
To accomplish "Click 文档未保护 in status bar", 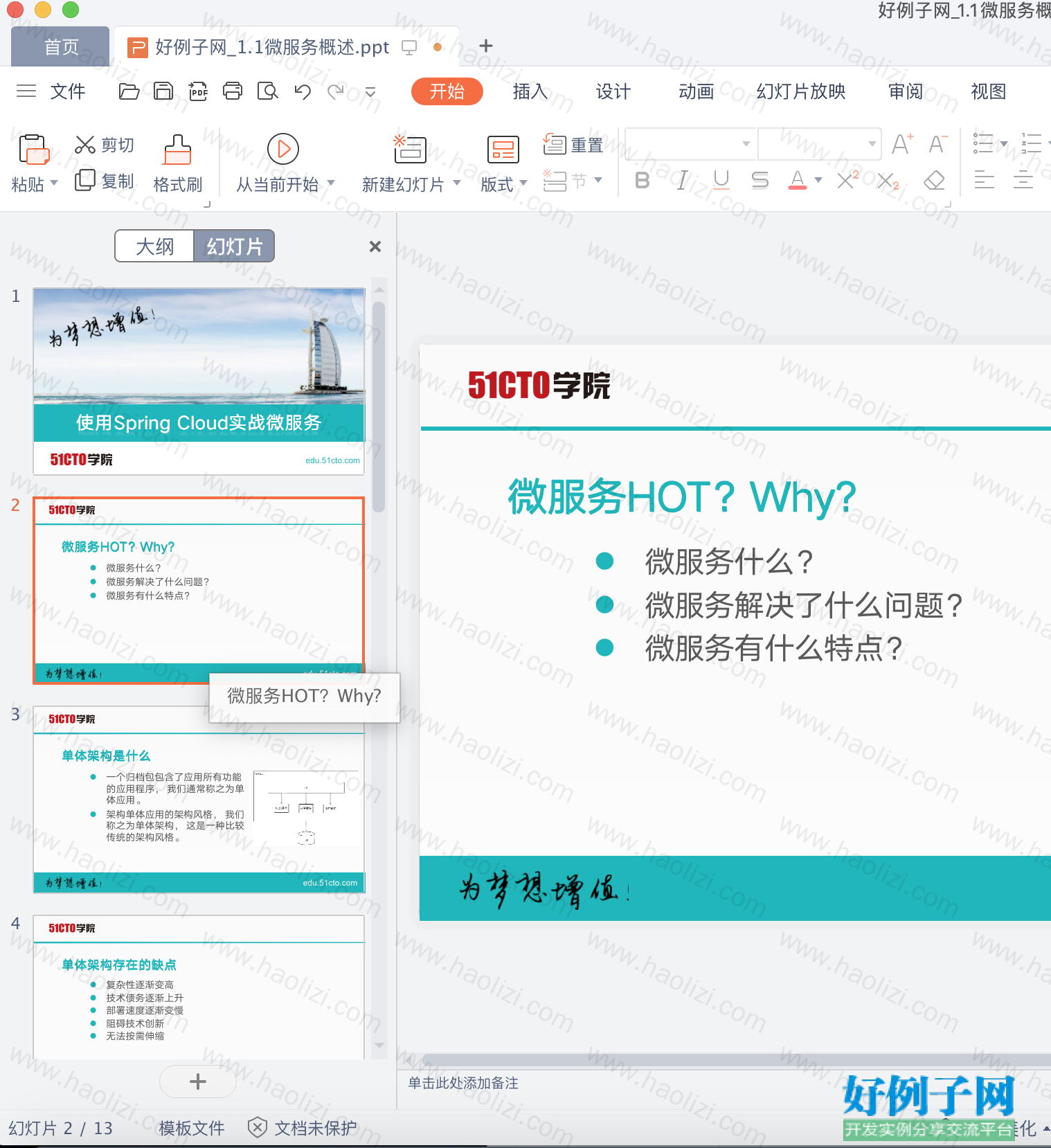I will [x=303, y=1129].
